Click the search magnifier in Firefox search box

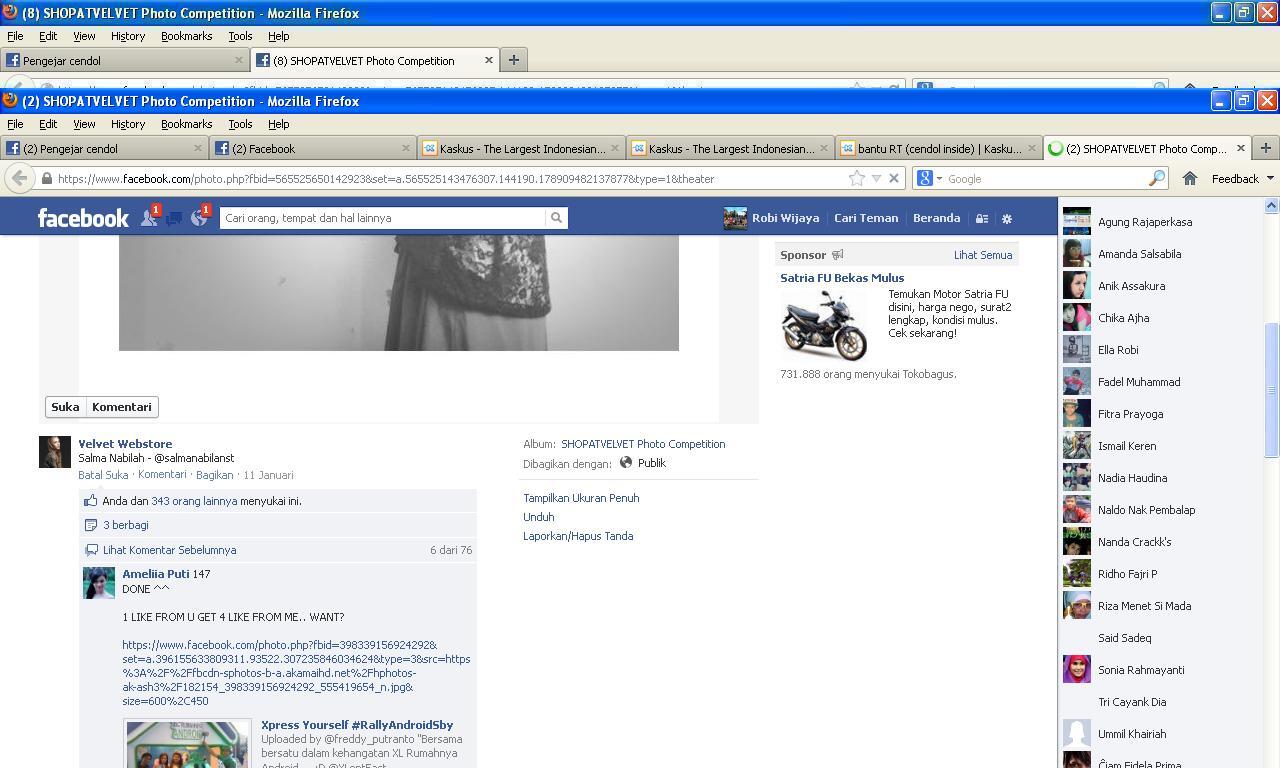1156,178
